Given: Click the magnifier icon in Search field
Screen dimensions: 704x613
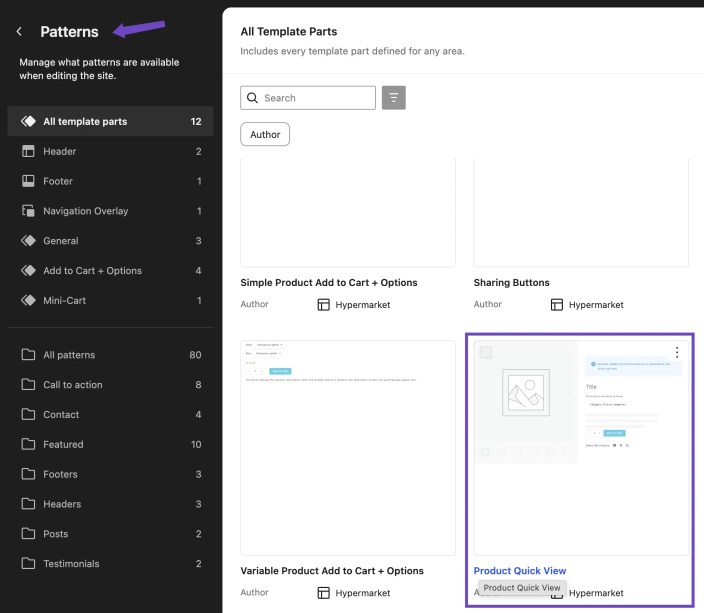Looking at the screenshot, I should coord(252,98).
